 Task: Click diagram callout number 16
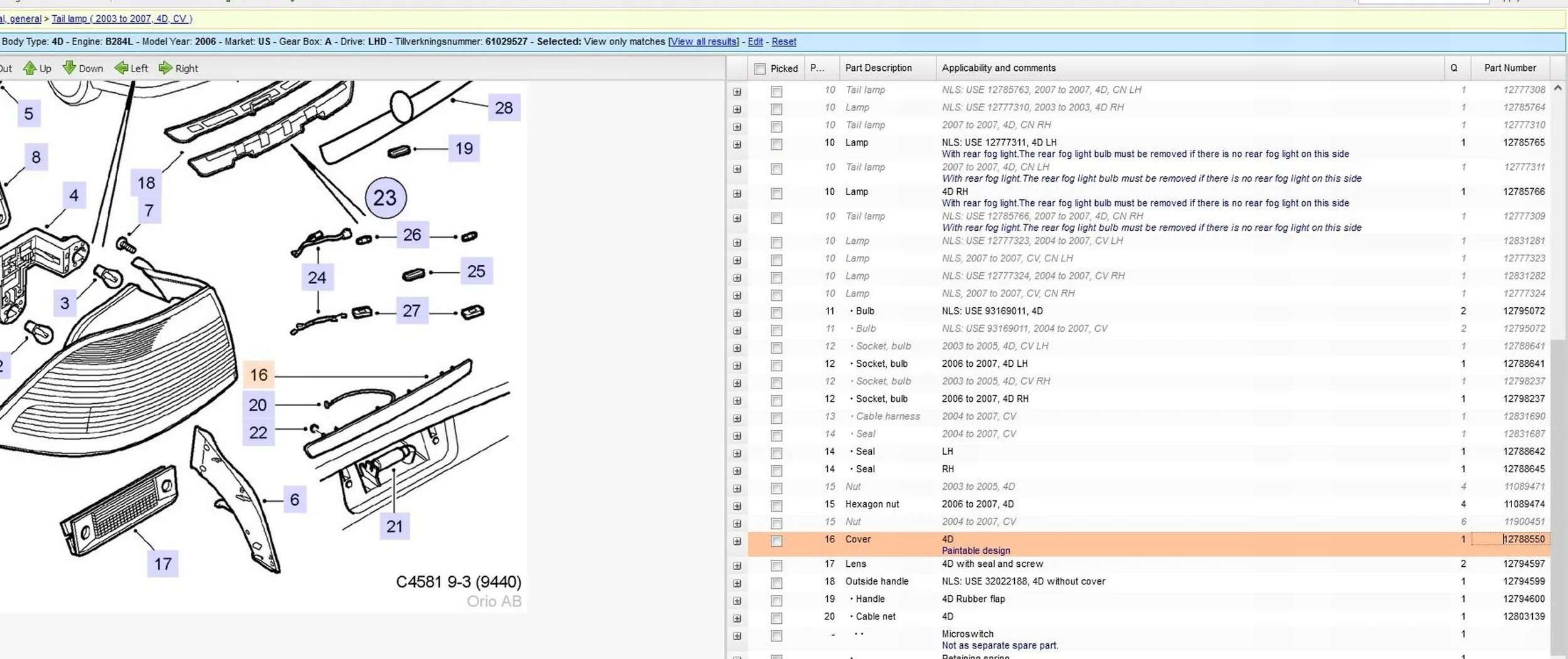click(258, 375)
